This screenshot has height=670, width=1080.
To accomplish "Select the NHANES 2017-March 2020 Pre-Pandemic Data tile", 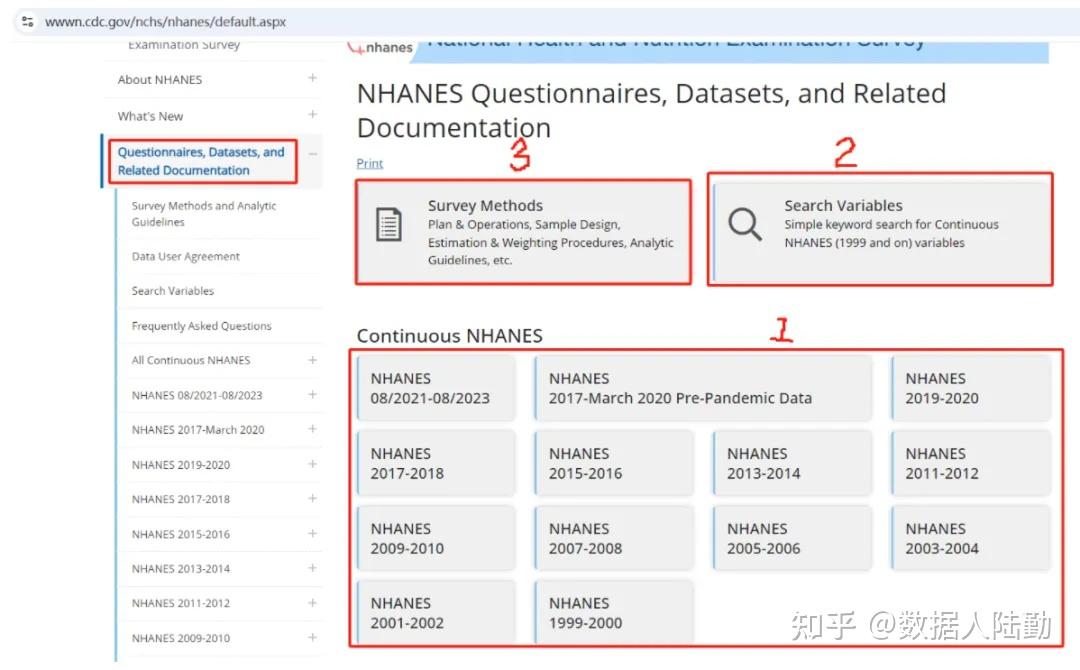I will point(703,388).
